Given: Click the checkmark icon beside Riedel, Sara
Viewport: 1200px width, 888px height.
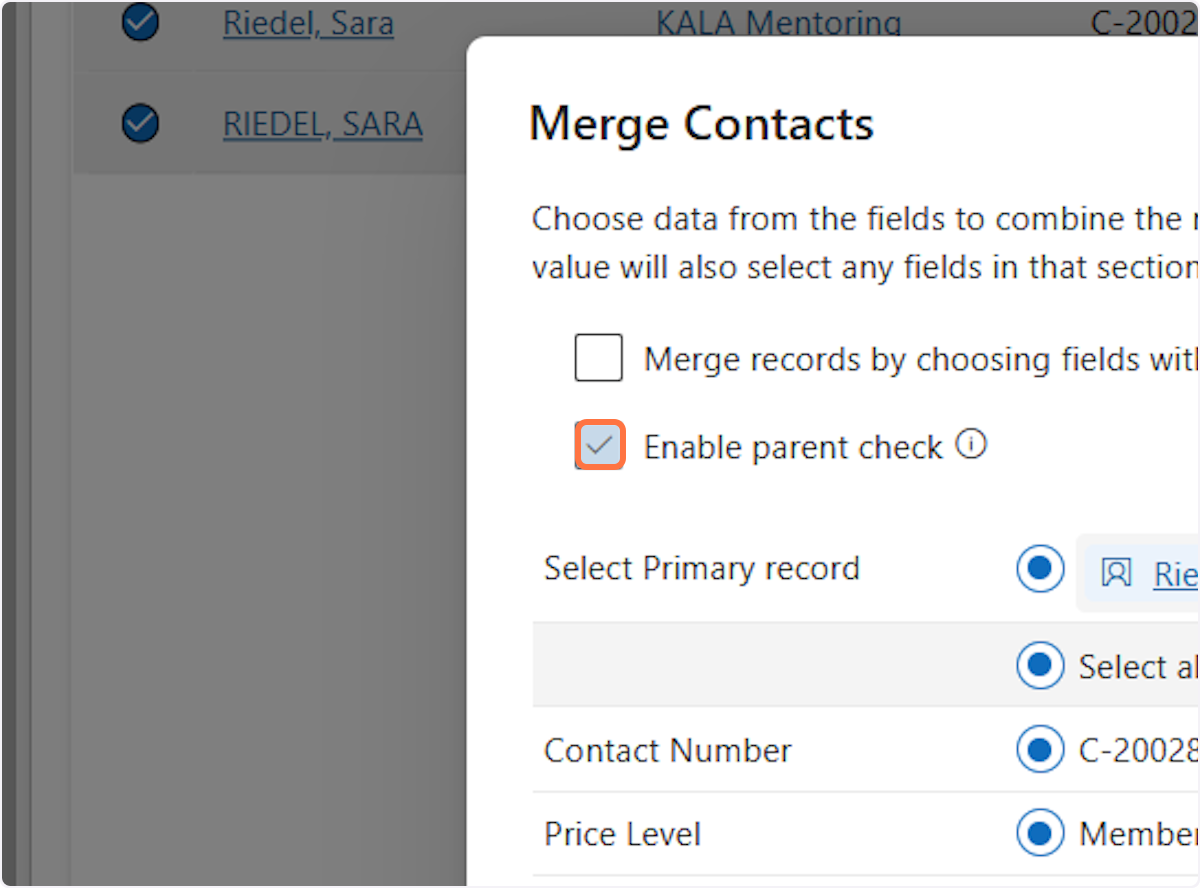Looking at the screenshot, I should click(140, 22).
